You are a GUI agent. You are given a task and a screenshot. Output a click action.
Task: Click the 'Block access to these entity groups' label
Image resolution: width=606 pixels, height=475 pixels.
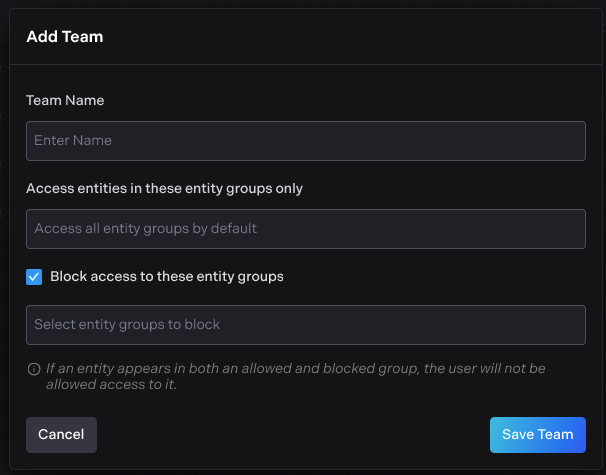pos(167,277)
